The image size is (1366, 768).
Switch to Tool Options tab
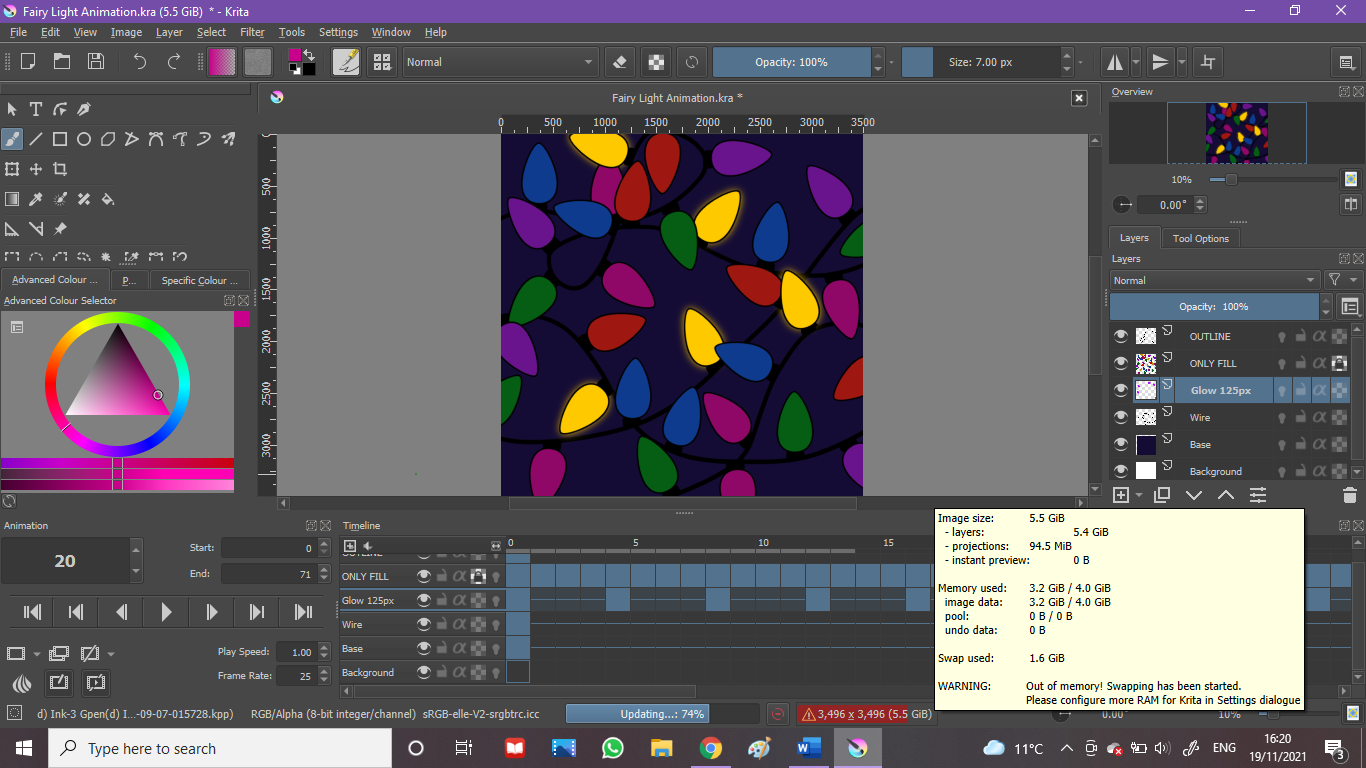tap(1200, 238)
